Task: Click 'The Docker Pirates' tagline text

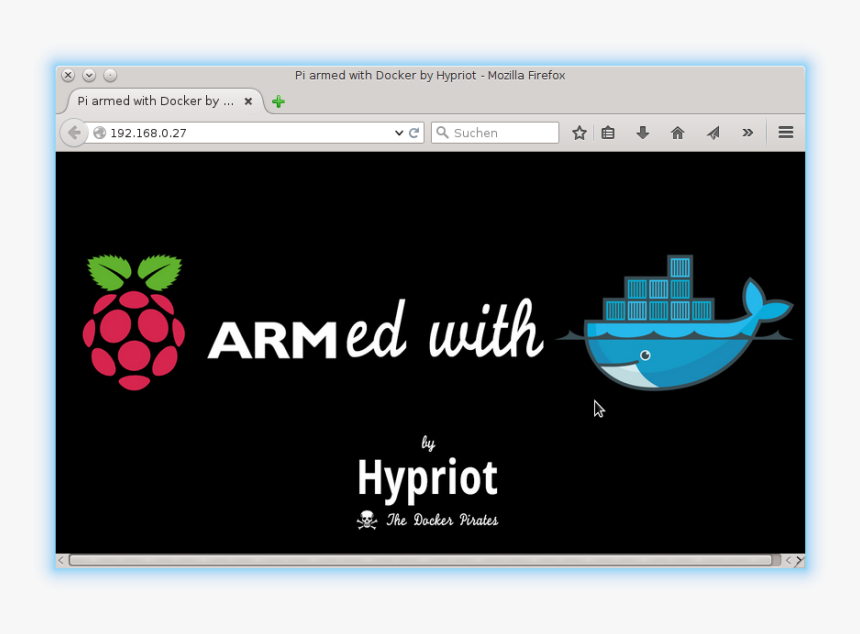Action: (x=442, y=520)
